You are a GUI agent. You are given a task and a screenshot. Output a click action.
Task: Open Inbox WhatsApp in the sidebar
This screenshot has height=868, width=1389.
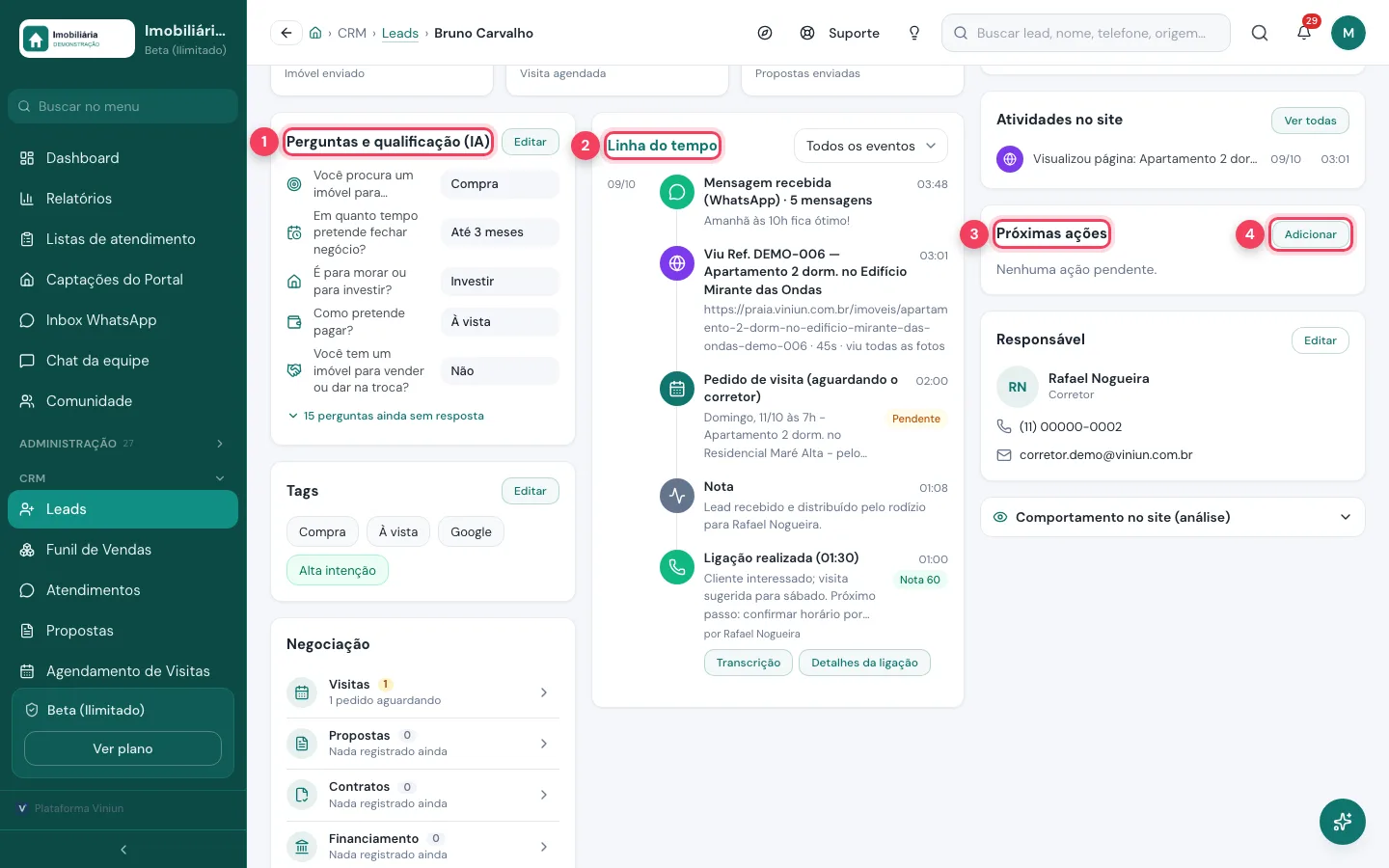tap(123, 320)
